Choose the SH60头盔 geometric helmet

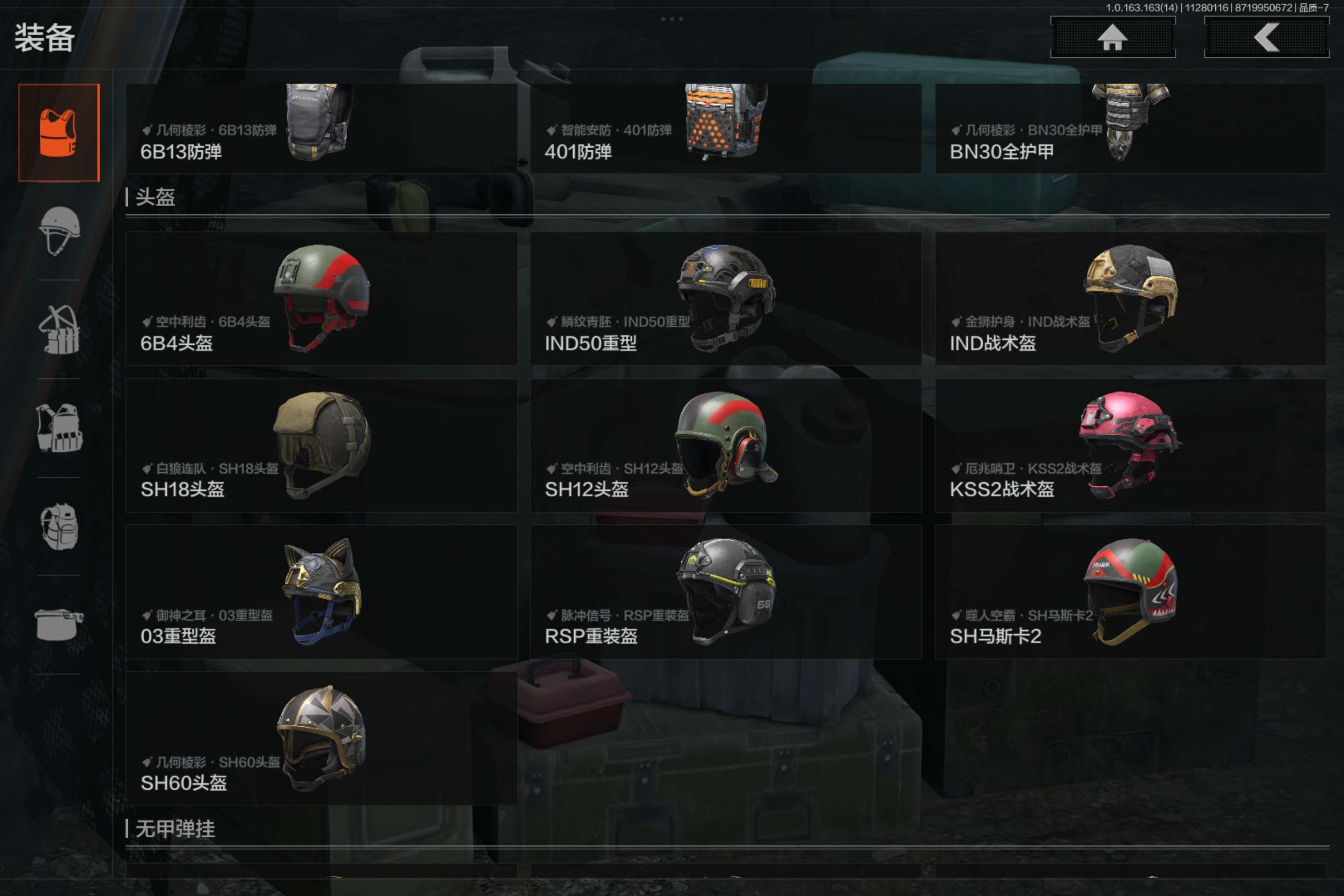click(x=322, y=739)
